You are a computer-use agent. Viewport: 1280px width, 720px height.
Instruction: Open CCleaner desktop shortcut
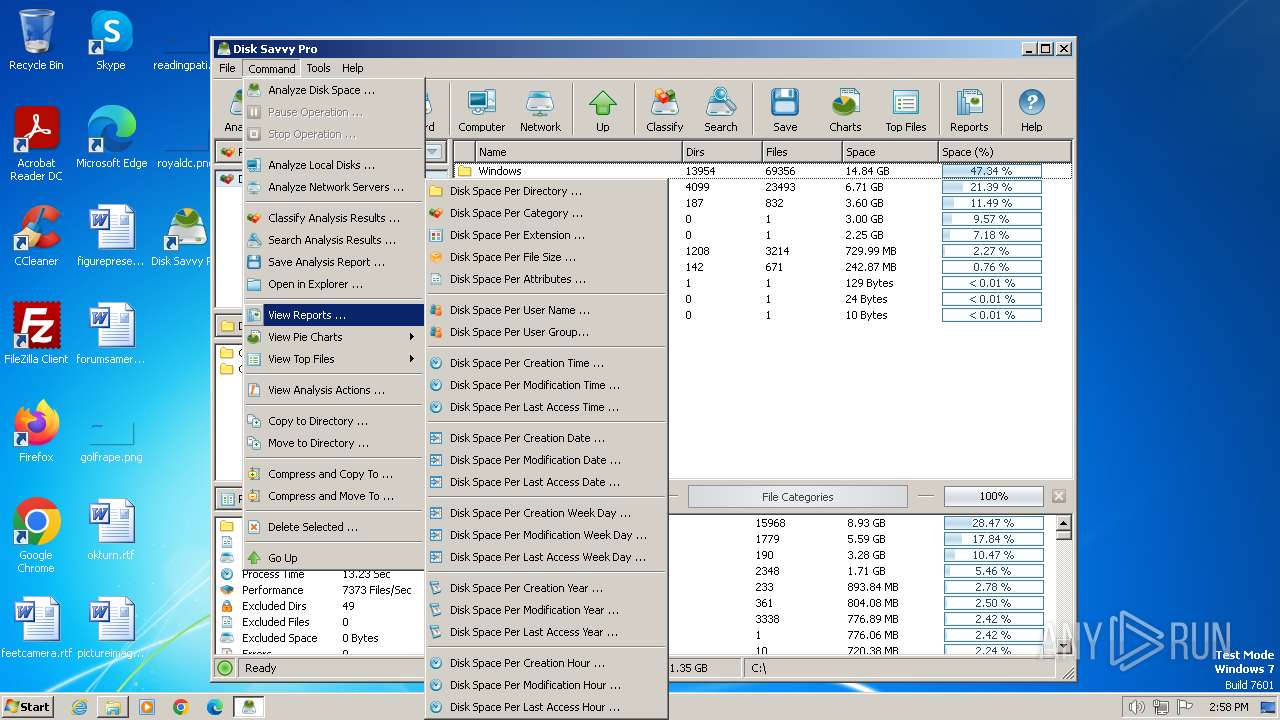[x=36, y=236]
